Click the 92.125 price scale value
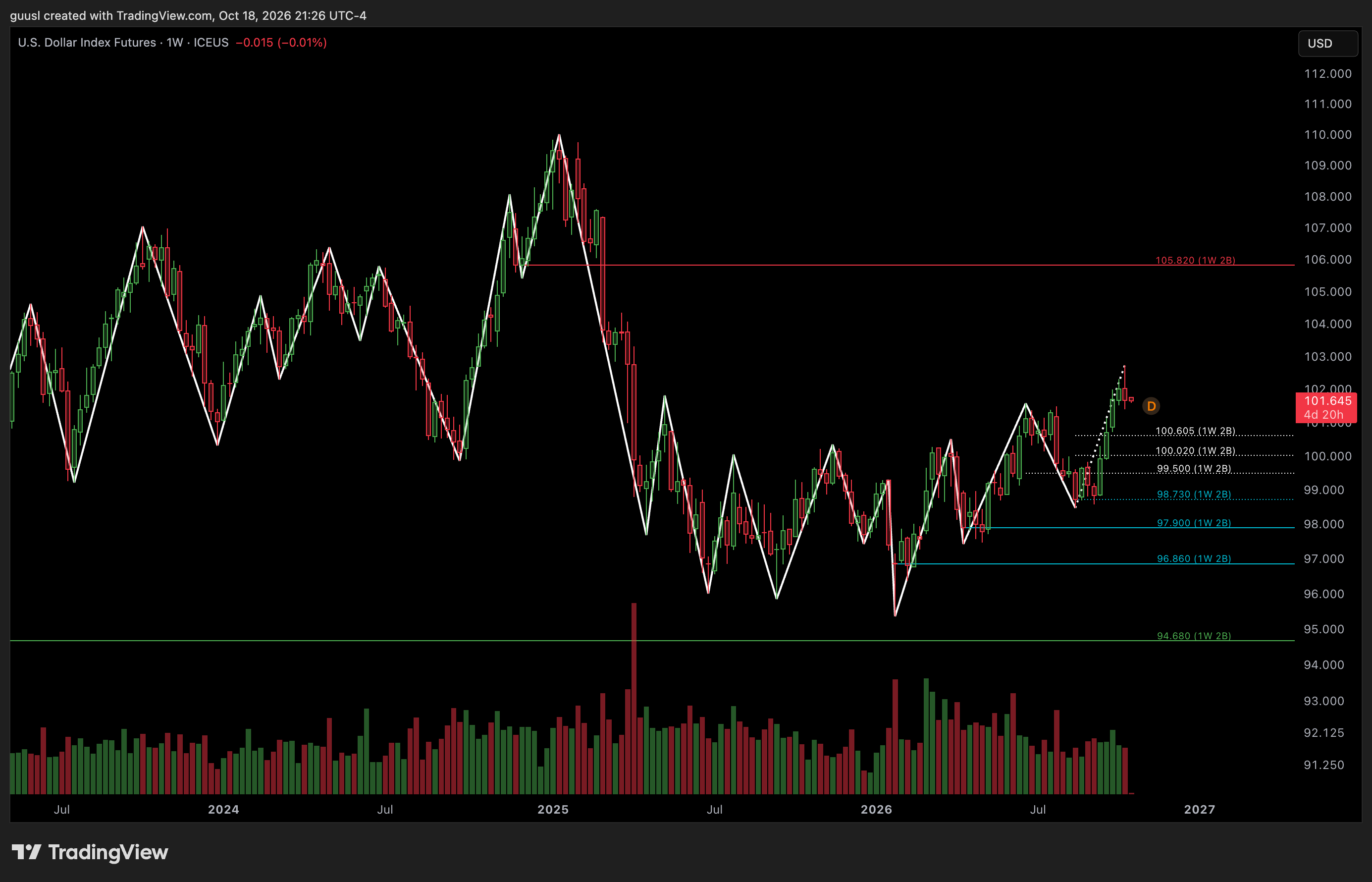 coord(1323,732)
